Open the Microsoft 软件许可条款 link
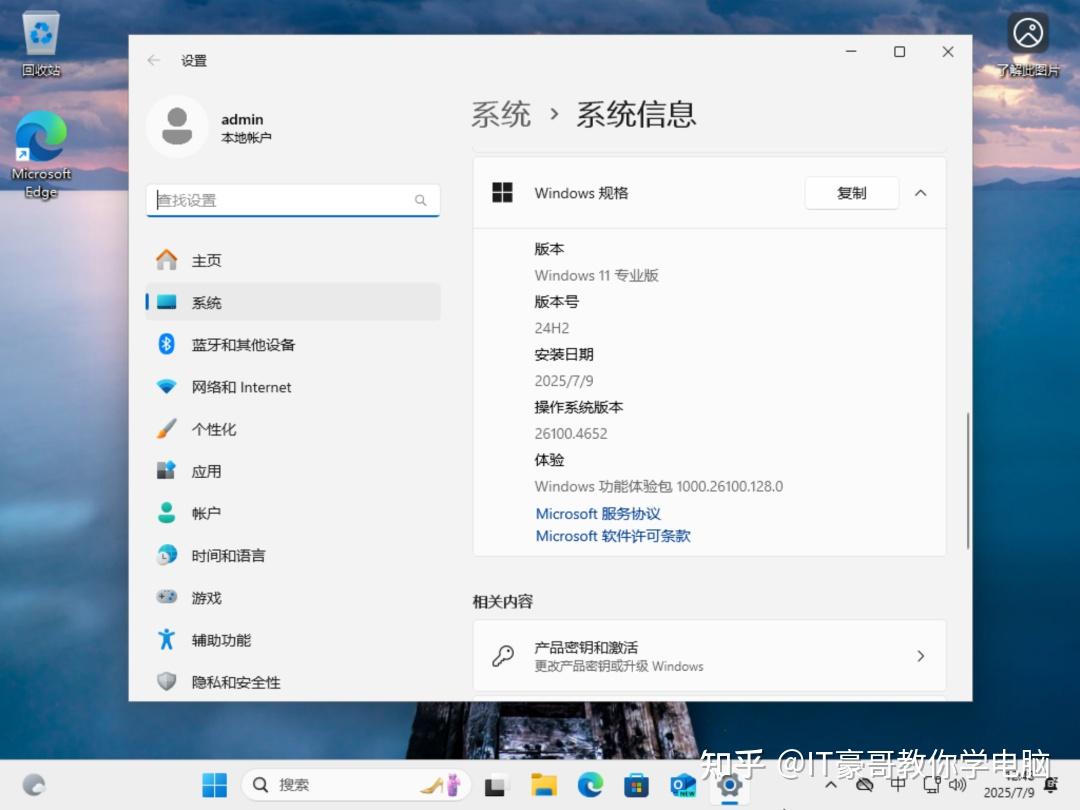The width and height of the screenshot is (1080, 810). click(x=615, y=536)
